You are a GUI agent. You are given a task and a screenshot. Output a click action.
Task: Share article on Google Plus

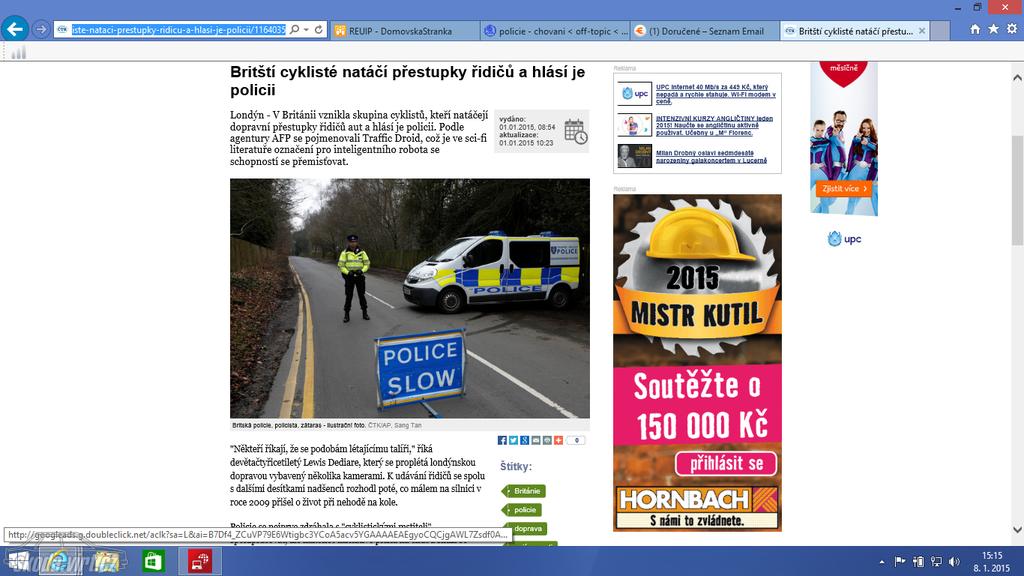click(524, 440)
